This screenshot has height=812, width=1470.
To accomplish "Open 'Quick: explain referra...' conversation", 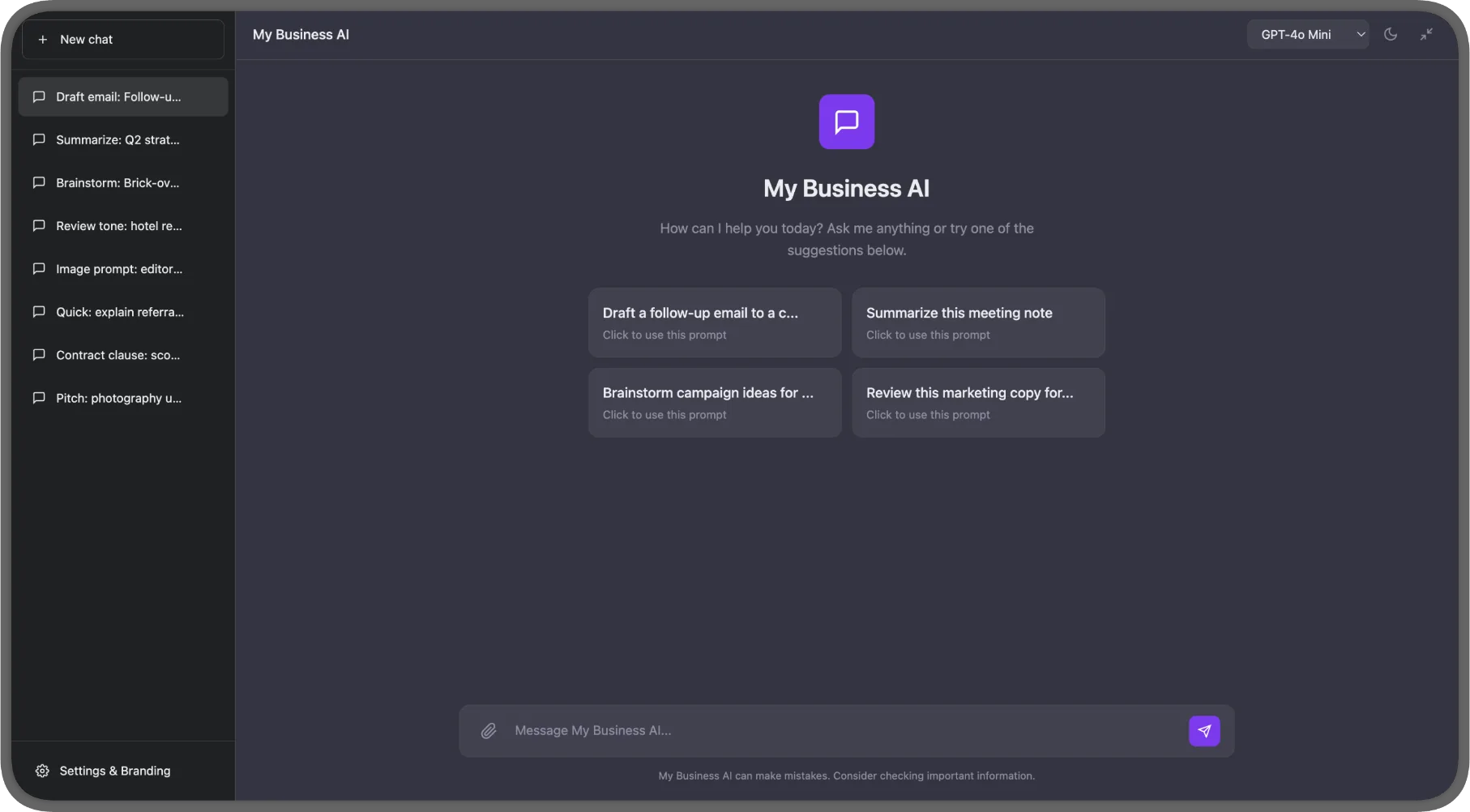I will 123,311.
